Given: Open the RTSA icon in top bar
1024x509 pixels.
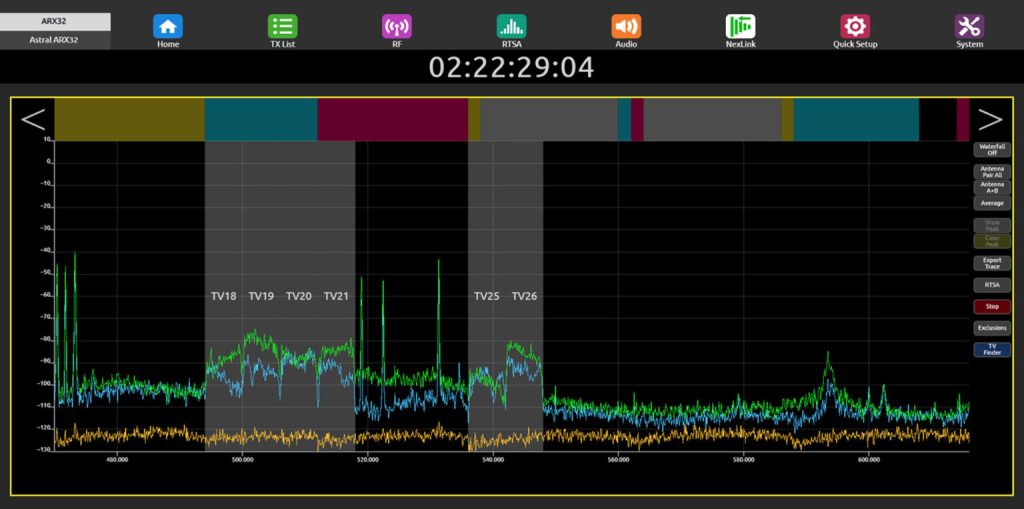Looking at the screenshot, I should tap(511, 27).
